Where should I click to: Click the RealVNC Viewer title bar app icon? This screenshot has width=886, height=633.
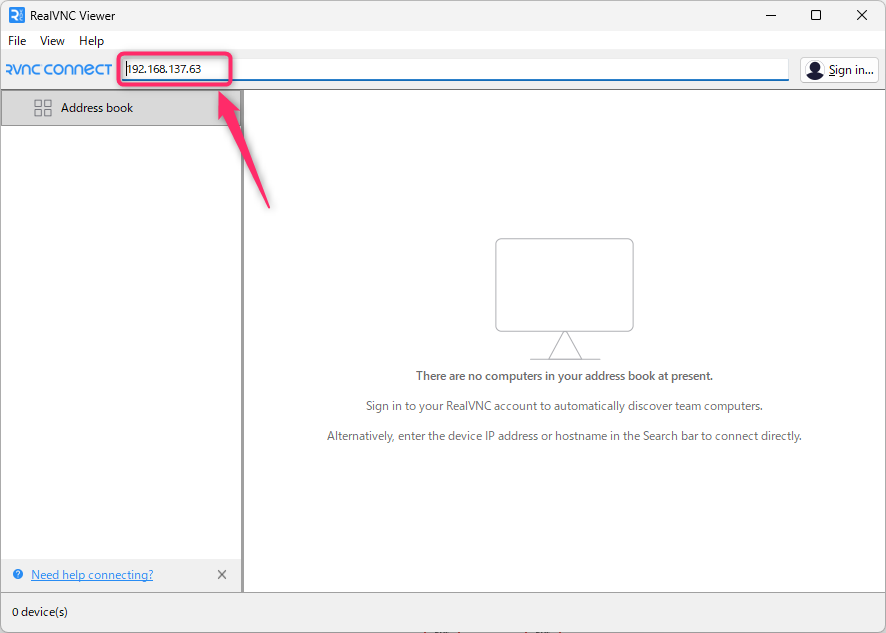(x=16, y=15)
